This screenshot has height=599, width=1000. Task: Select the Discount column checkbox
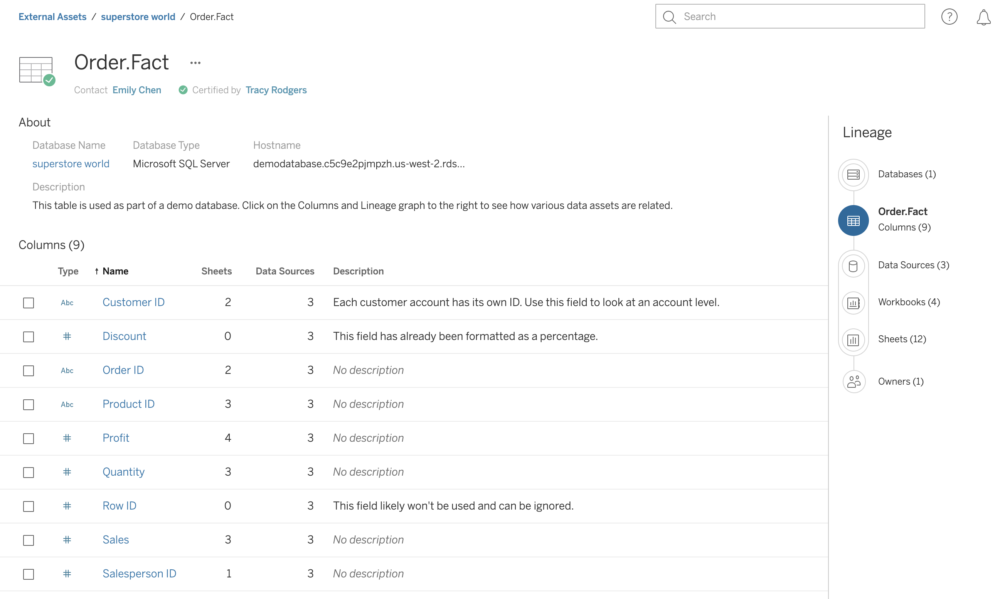pyautogui.click(x=28, y=337)
